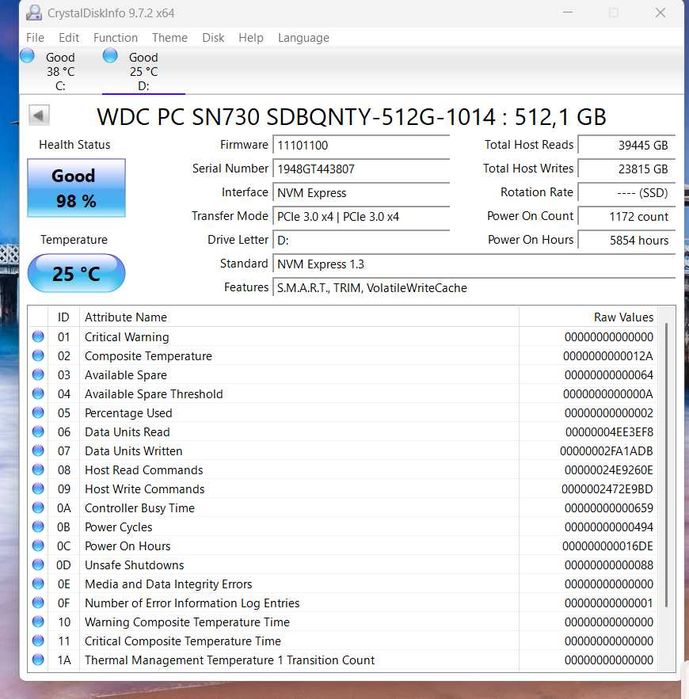Go to previous disk with back arrow
The width and height of the screenshot is (689, 699).
tap(39, 116)
